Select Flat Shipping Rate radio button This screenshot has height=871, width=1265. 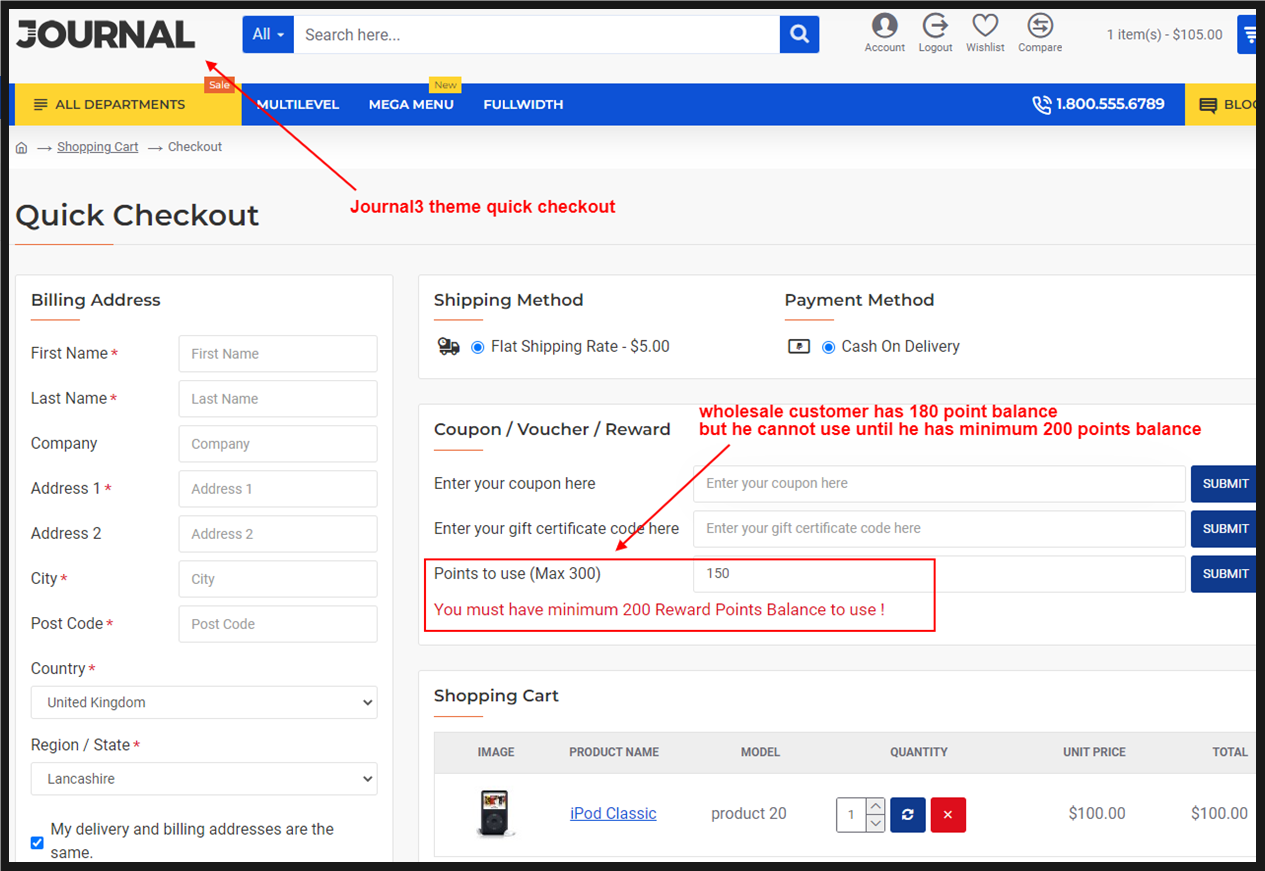click(478, 347)
